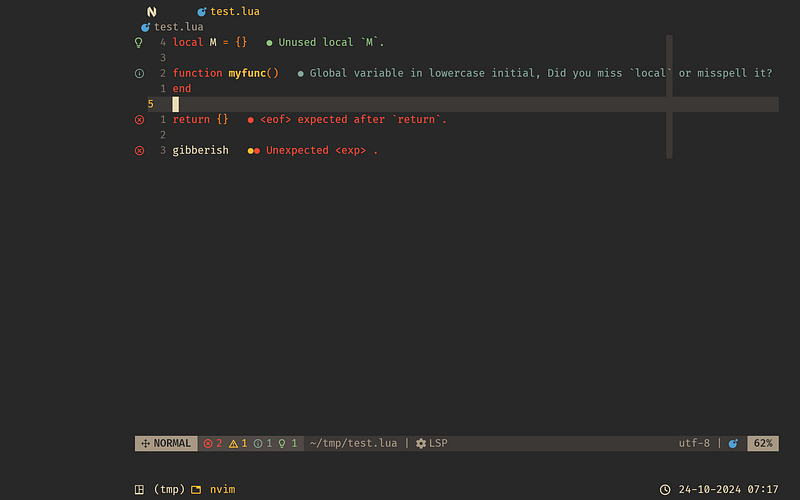The image size is (800, 500).
Task: Click the test.lua winbar breadcrumb
Action: click(179, 27)
